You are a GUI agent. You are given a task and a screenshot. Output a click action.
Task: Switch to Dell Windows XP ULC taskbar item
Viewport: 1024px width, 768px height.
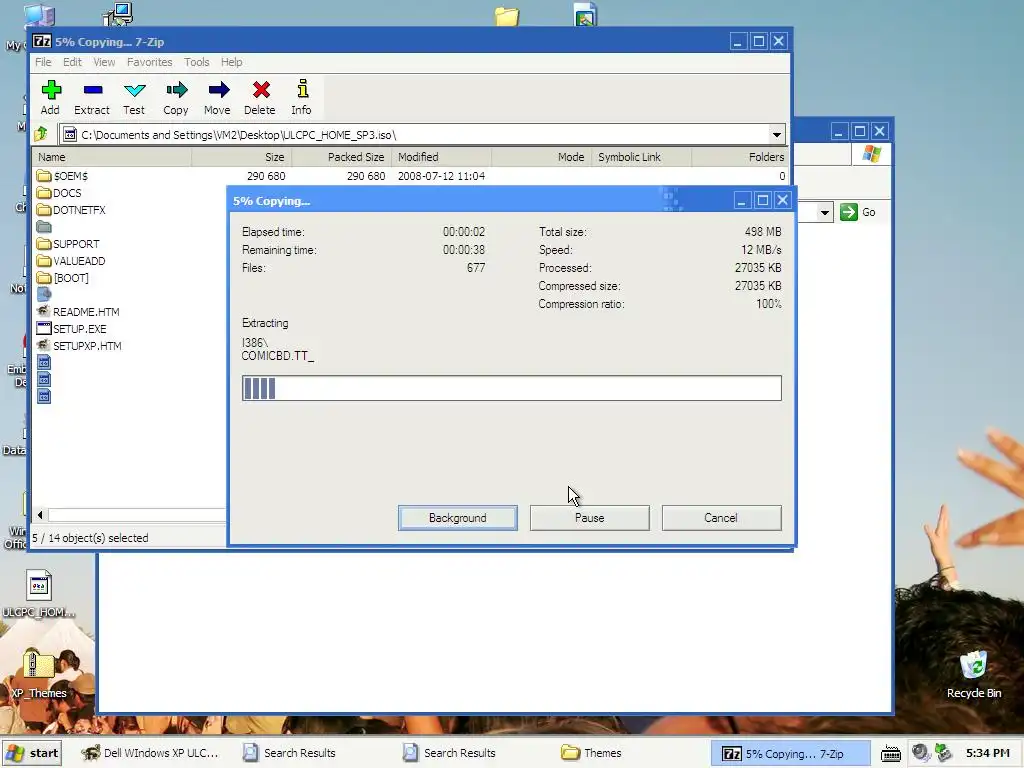tap(150, 753)
